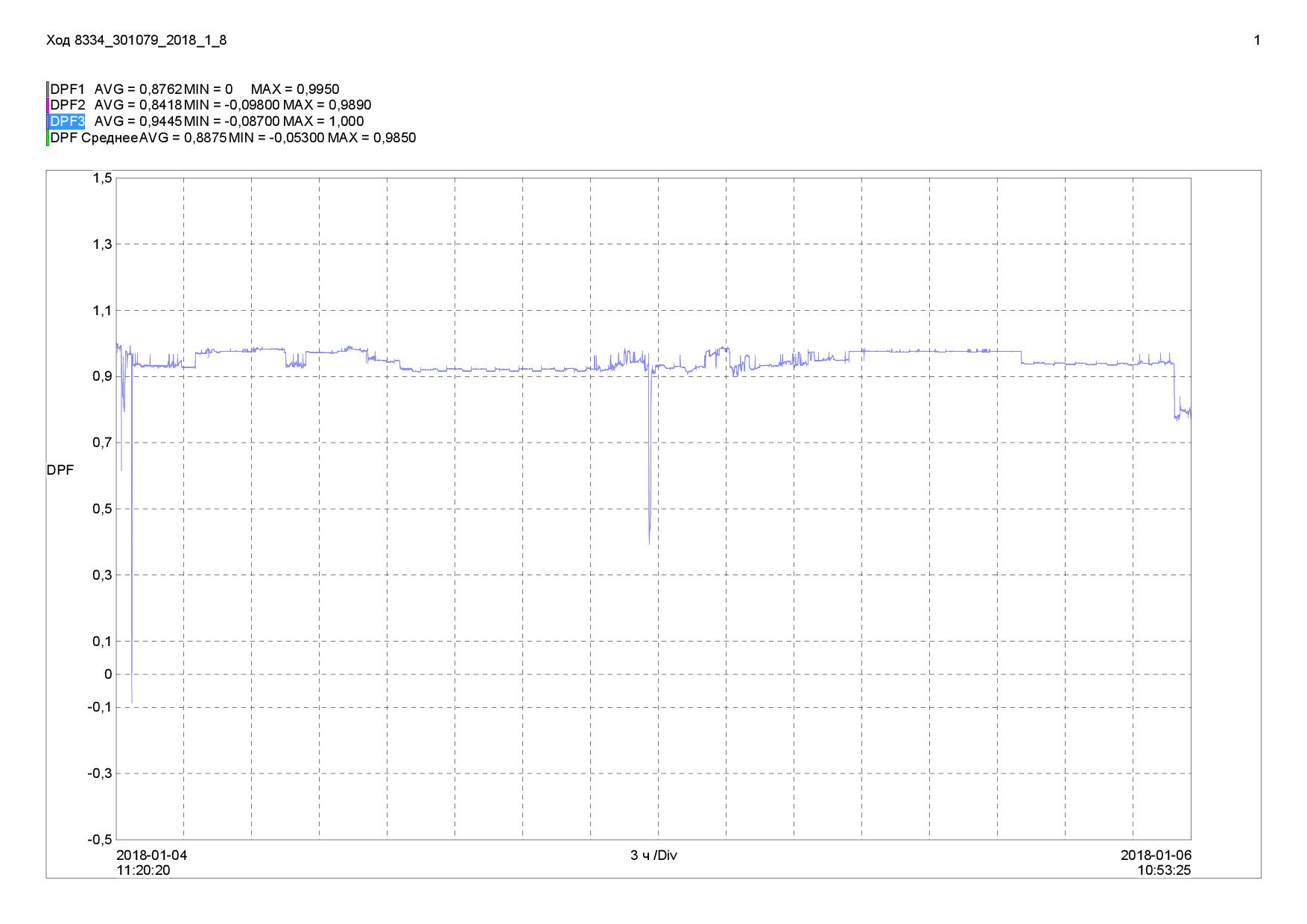Click the 3 ч /Div time scale label
Viewport: 1307px width, 924px height.
coord(653,855)
